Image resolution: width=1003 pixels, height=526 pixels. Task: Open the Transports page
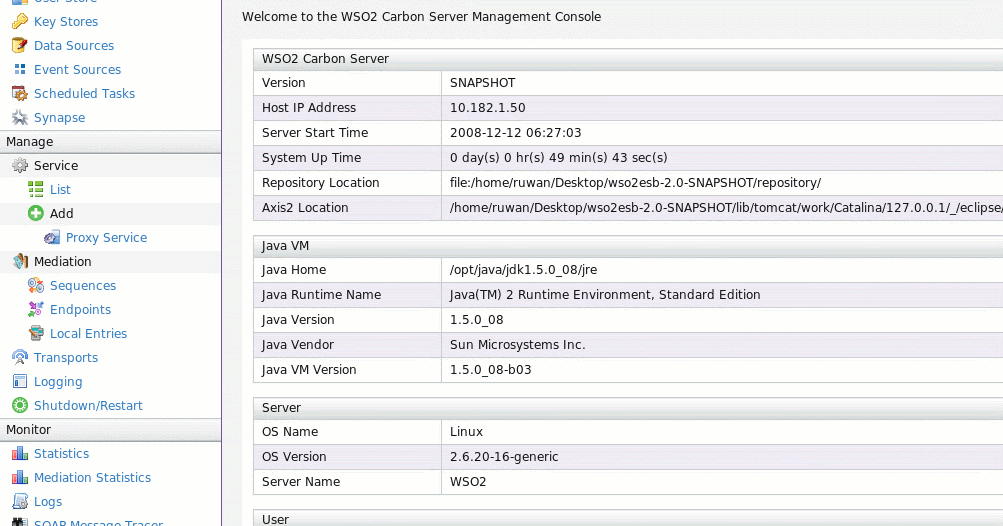[66, 358]
